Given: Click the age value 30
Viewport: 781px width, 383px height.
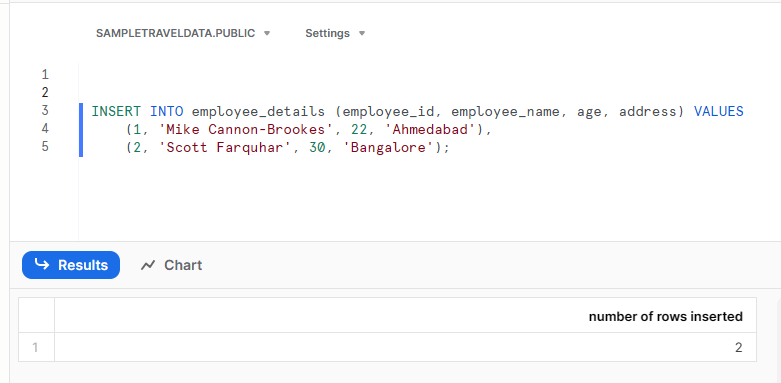Looking at the screenshot, I should (x=317, y=148).
